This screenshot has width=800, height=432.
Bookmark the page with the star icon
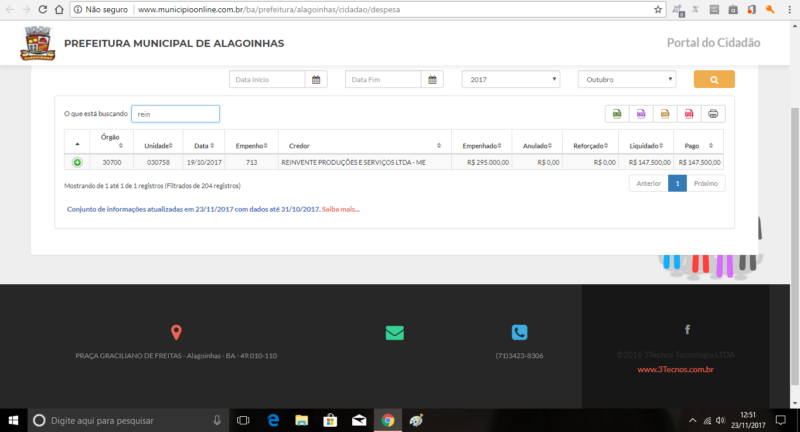point(658,9)
